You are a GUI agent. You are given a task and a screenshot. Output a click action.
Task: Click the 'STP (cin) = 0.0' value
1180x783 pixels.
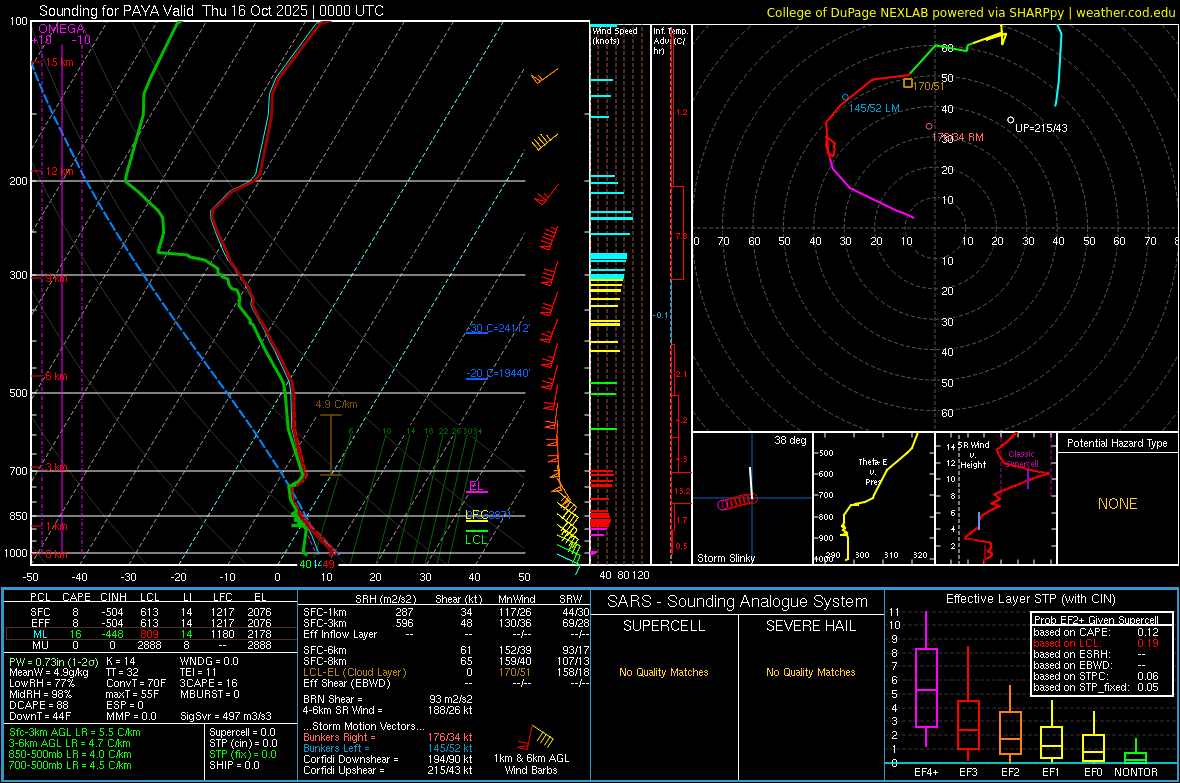click(243, 743)
